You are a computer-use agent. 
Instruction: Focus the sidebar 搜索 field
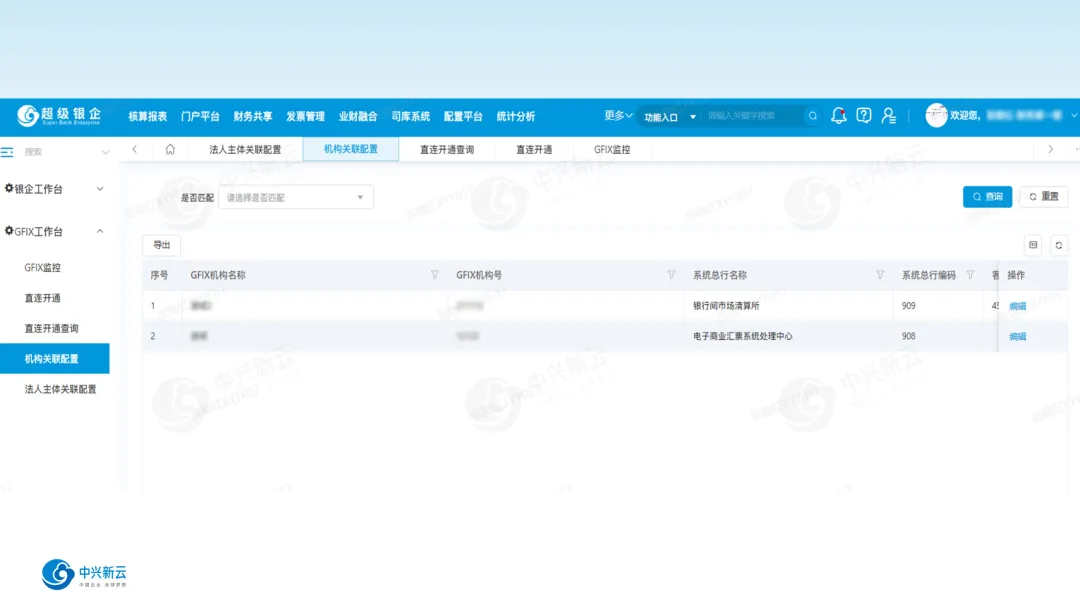(x=59, y=152)
